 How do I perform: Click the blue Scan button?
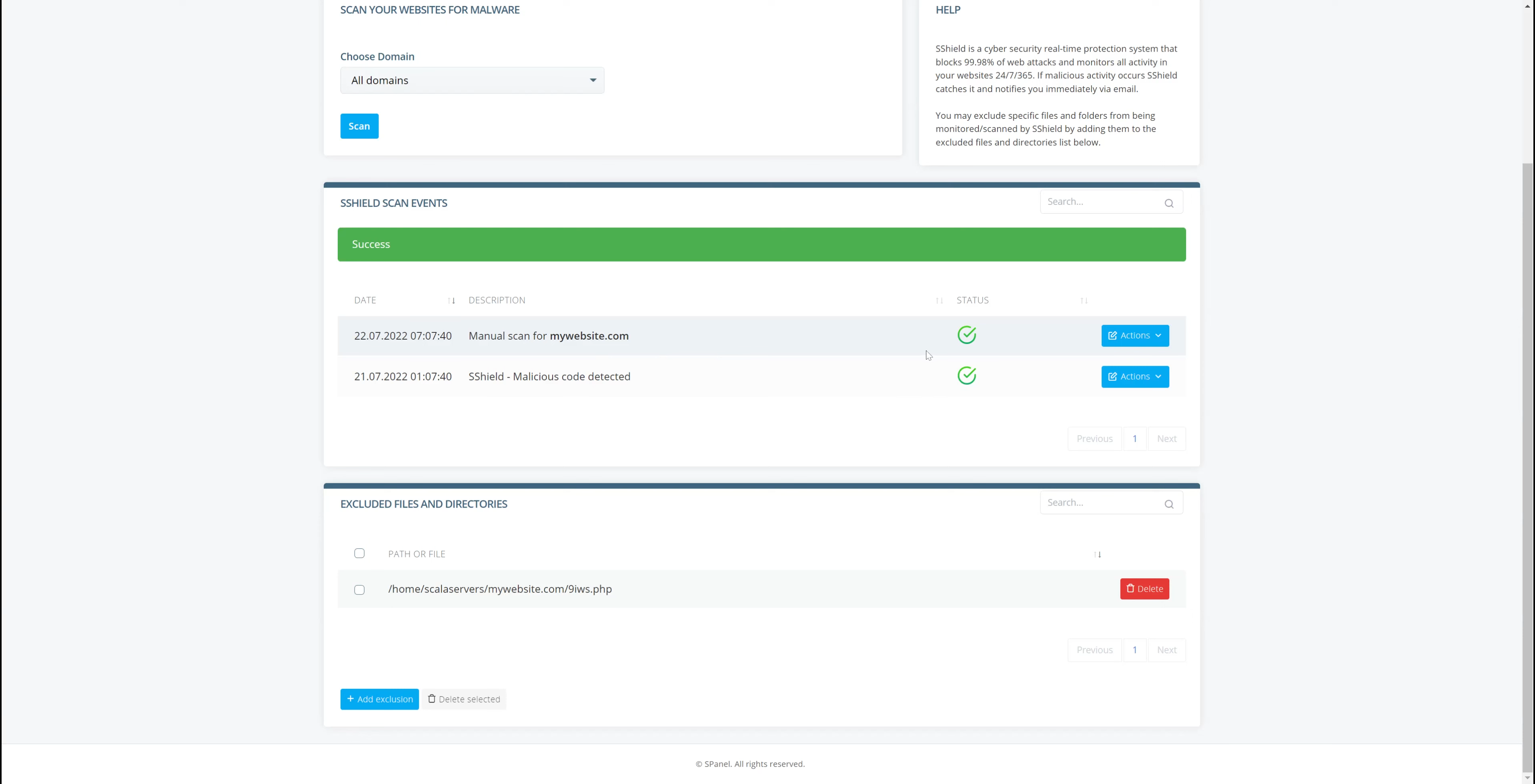coord(359,126)
